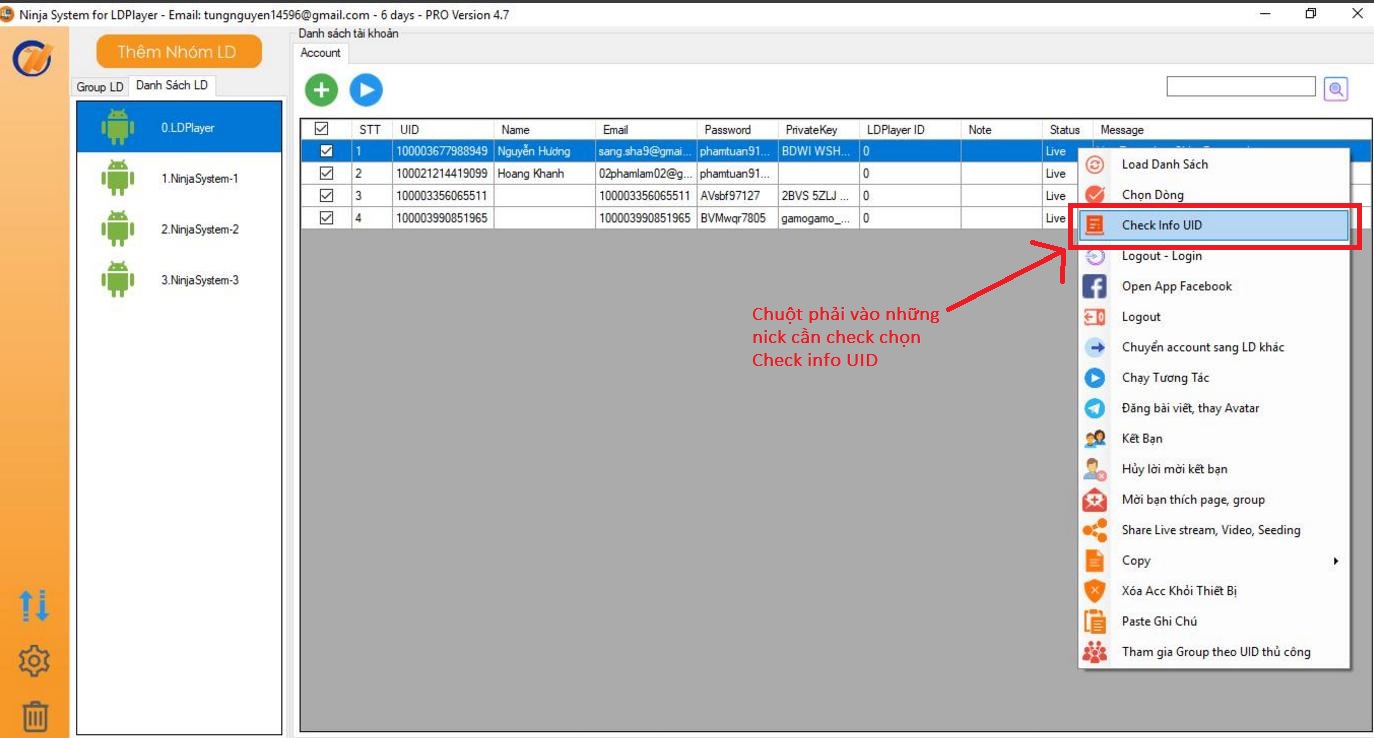Screen dimensions: 1374x738
Task: Uncheck checkbox for row 4
Action: pos(326,217)
